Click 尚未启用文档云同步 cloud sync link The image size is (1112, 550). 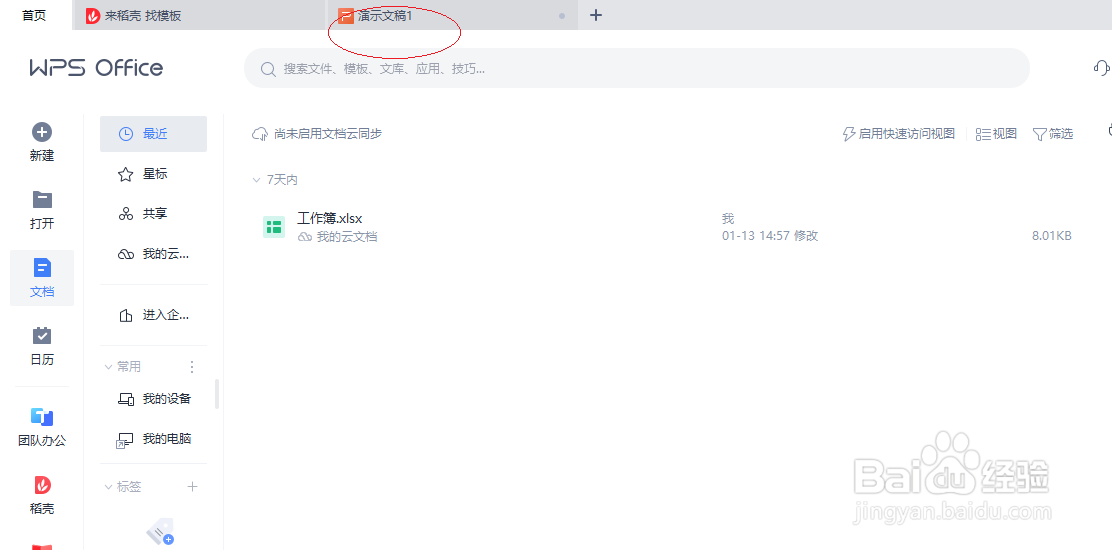point(317,133)
